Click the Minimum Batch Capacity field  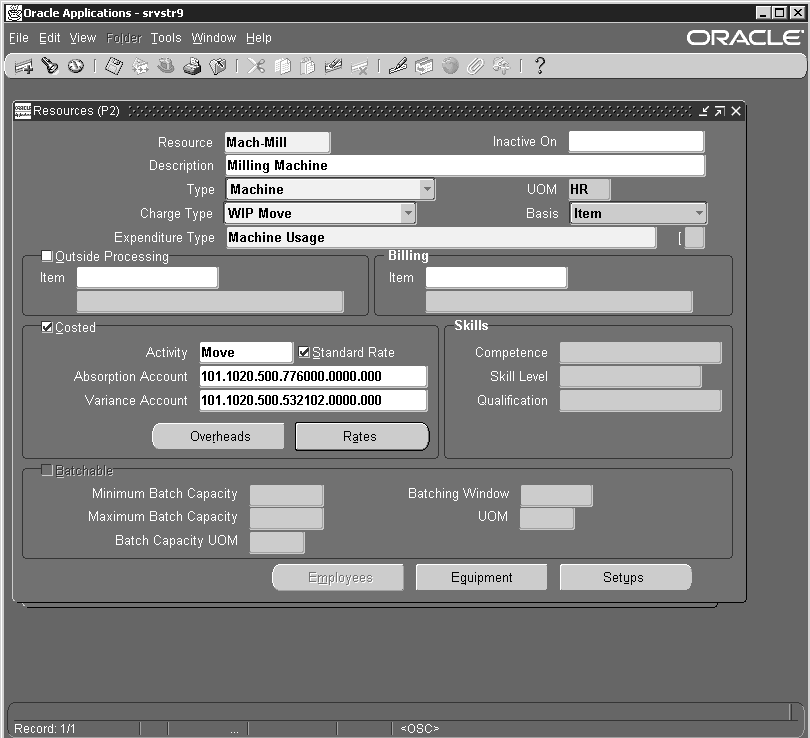pos(286,495)
